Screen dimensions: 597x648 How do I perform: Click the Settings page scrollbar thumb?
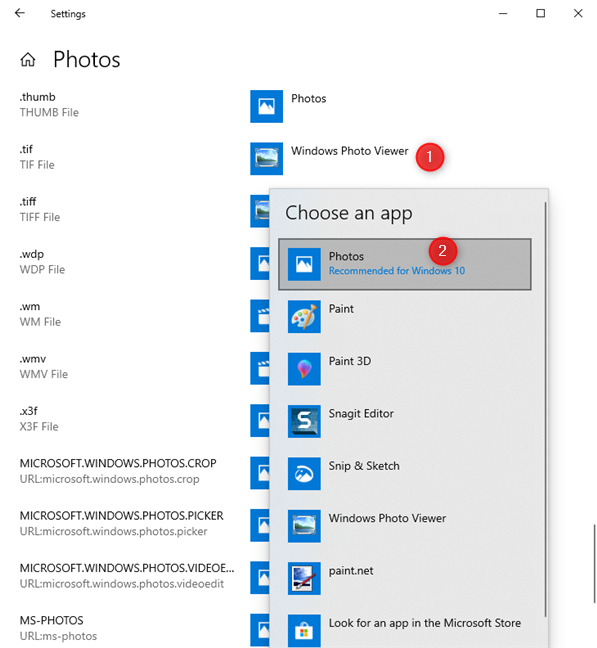594,564
